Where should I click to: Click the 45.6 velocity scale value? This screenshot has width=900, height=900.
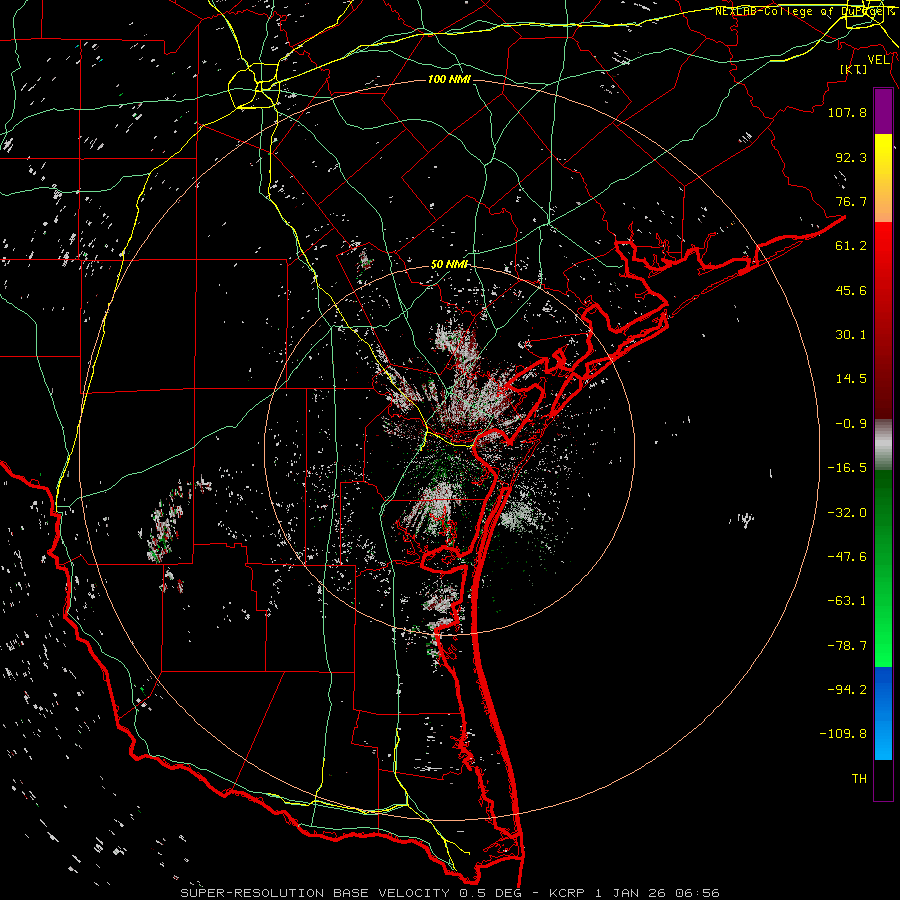[851, 290]
